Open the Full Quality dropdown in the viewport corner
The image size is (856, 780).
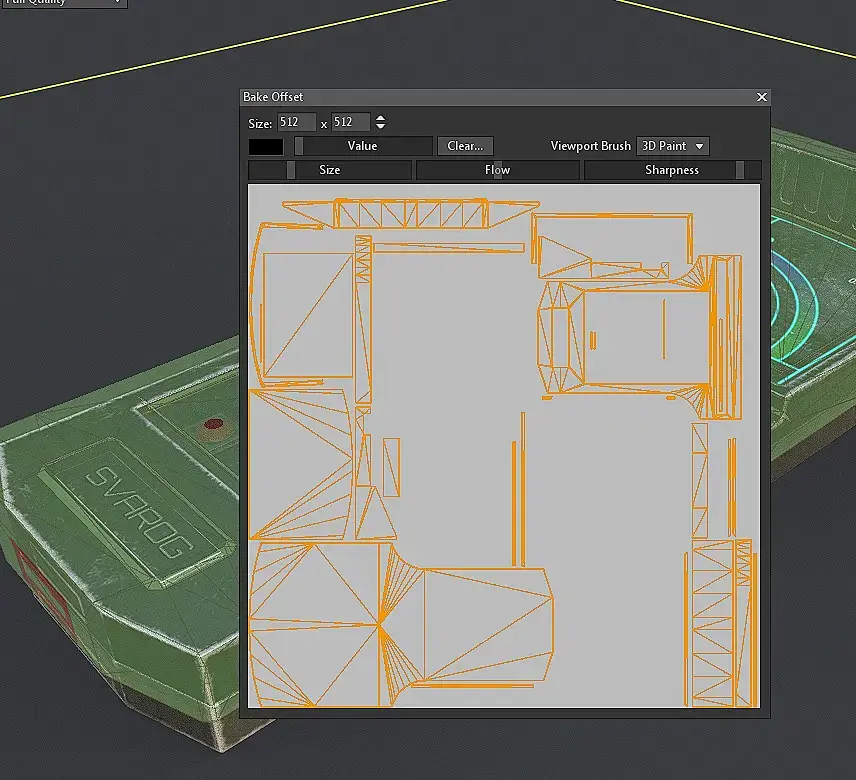point(64,3)
